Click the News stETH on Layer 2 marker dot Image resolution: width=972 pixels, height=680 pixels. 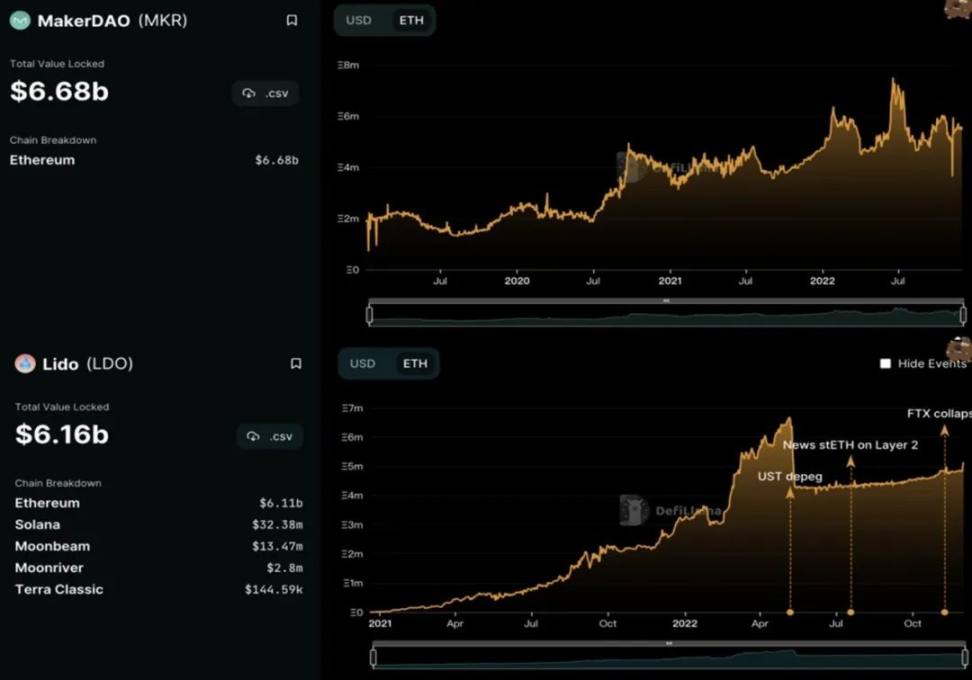click(851, 612)
